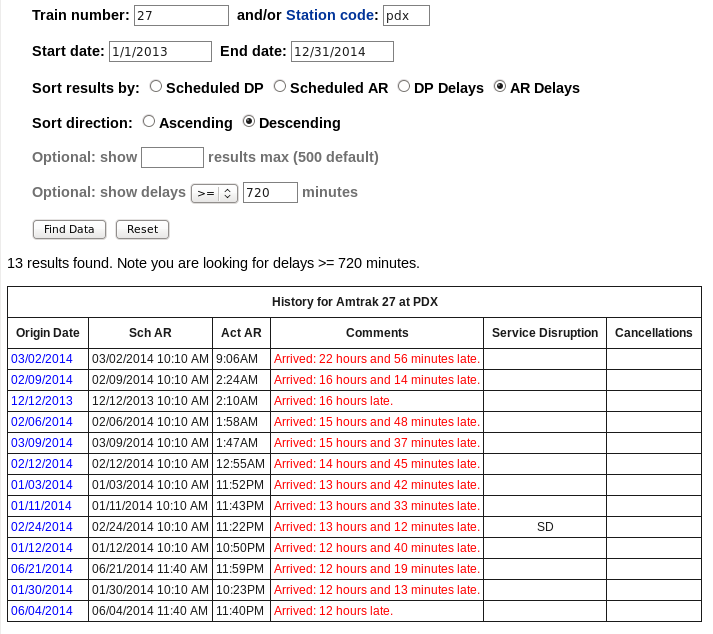Open origin date 02/06/2014 link

coord(42,422)
